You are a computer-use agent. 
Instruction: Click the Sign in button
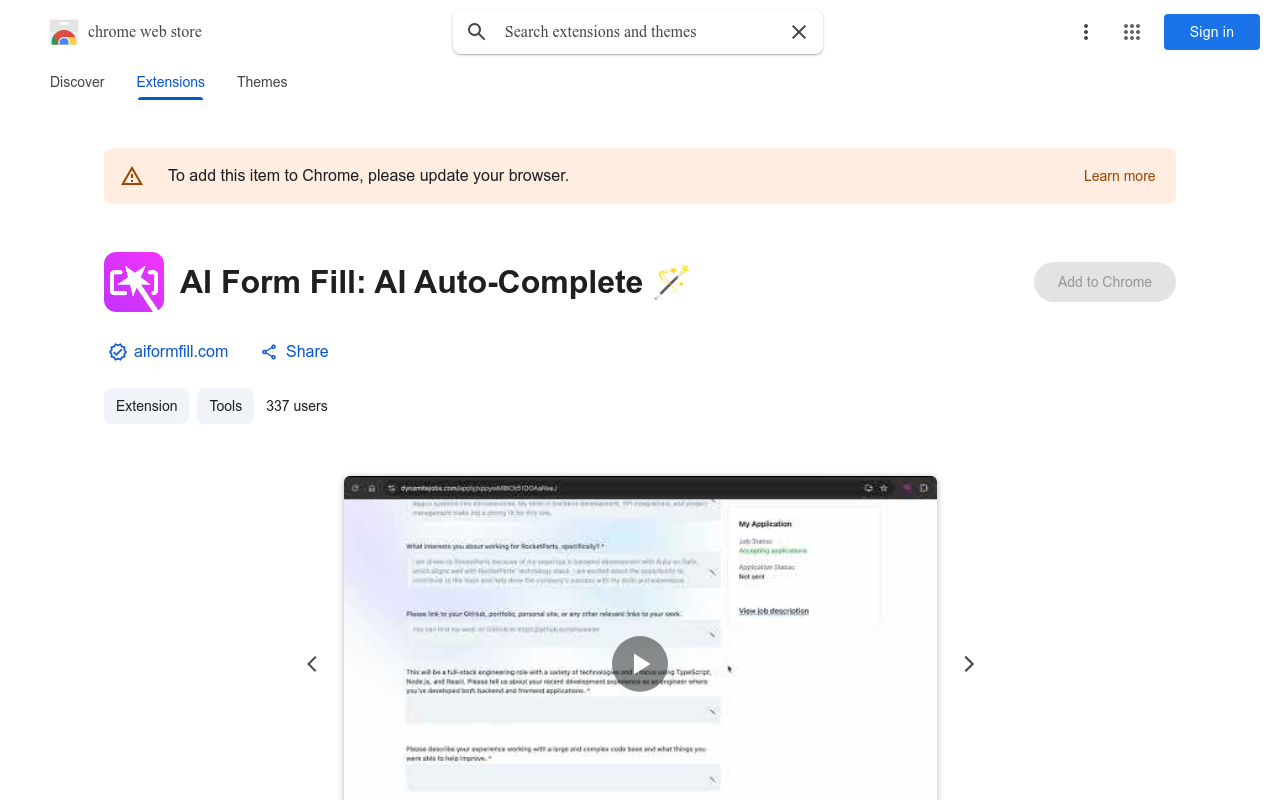pyautogui.click(x=1212, y=32)
